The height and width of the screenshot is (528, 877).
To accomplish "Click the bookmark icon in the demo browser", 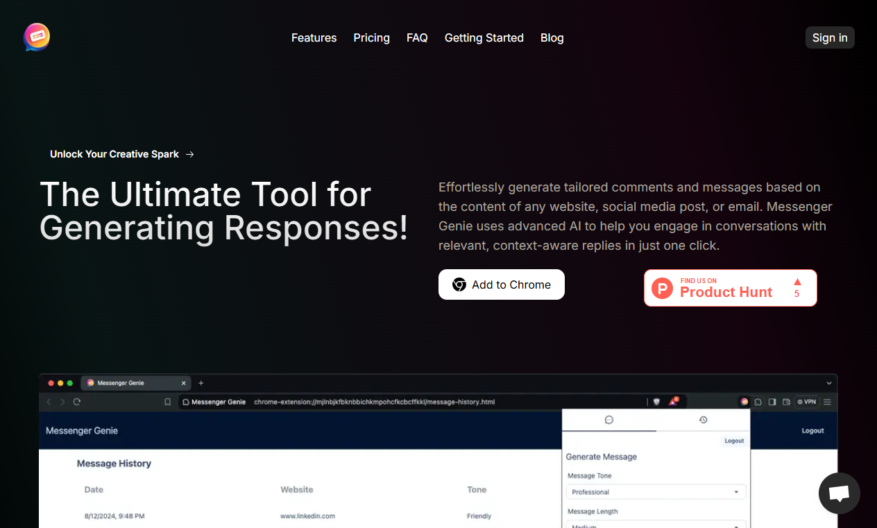I will (167, 402).
